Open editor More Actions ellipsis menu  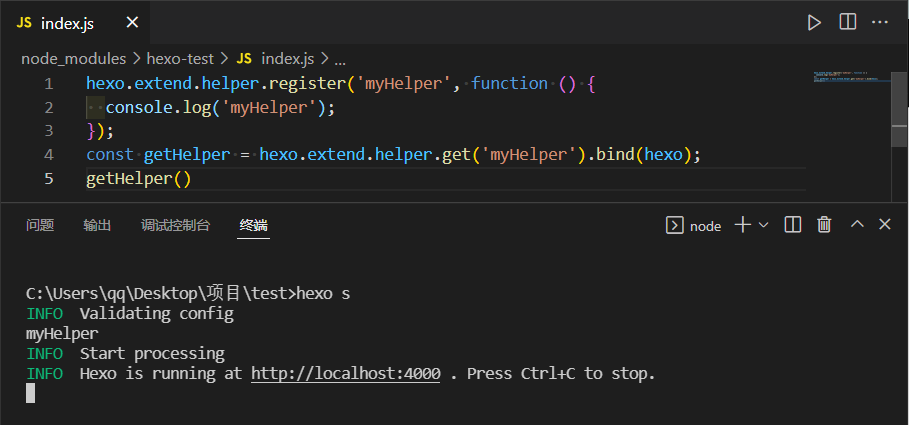[x=880, y=22]
